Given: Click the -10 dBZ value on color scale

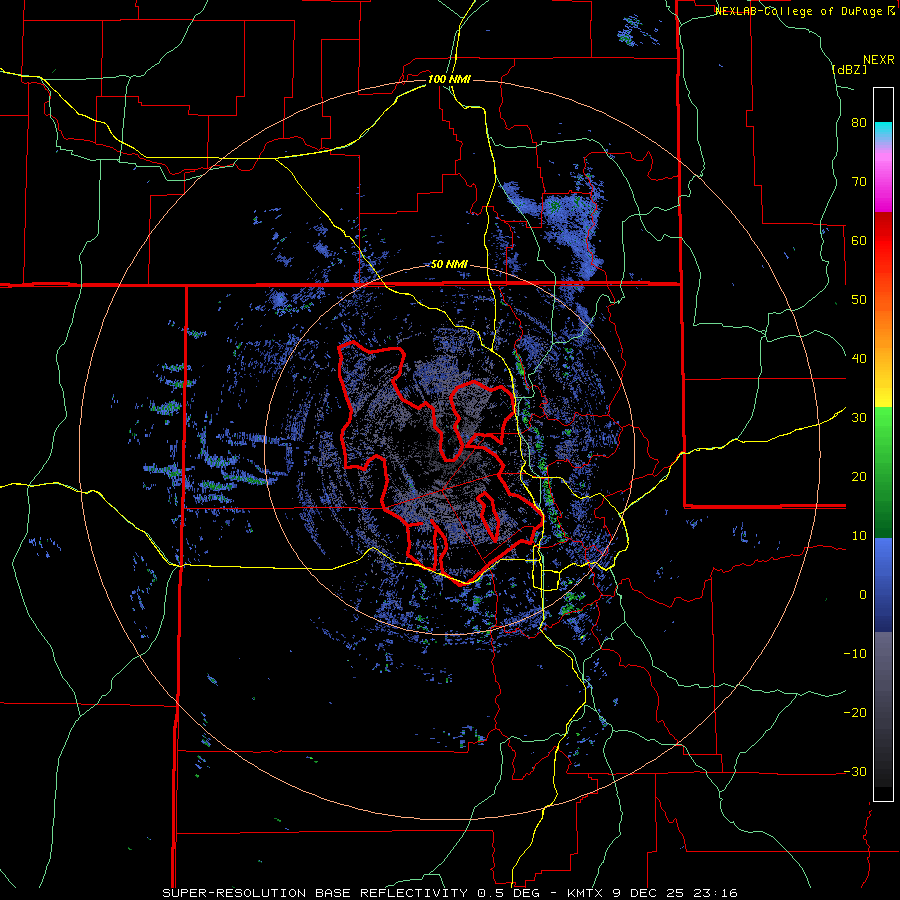Looking at the screenshot, I should point(855,654).
